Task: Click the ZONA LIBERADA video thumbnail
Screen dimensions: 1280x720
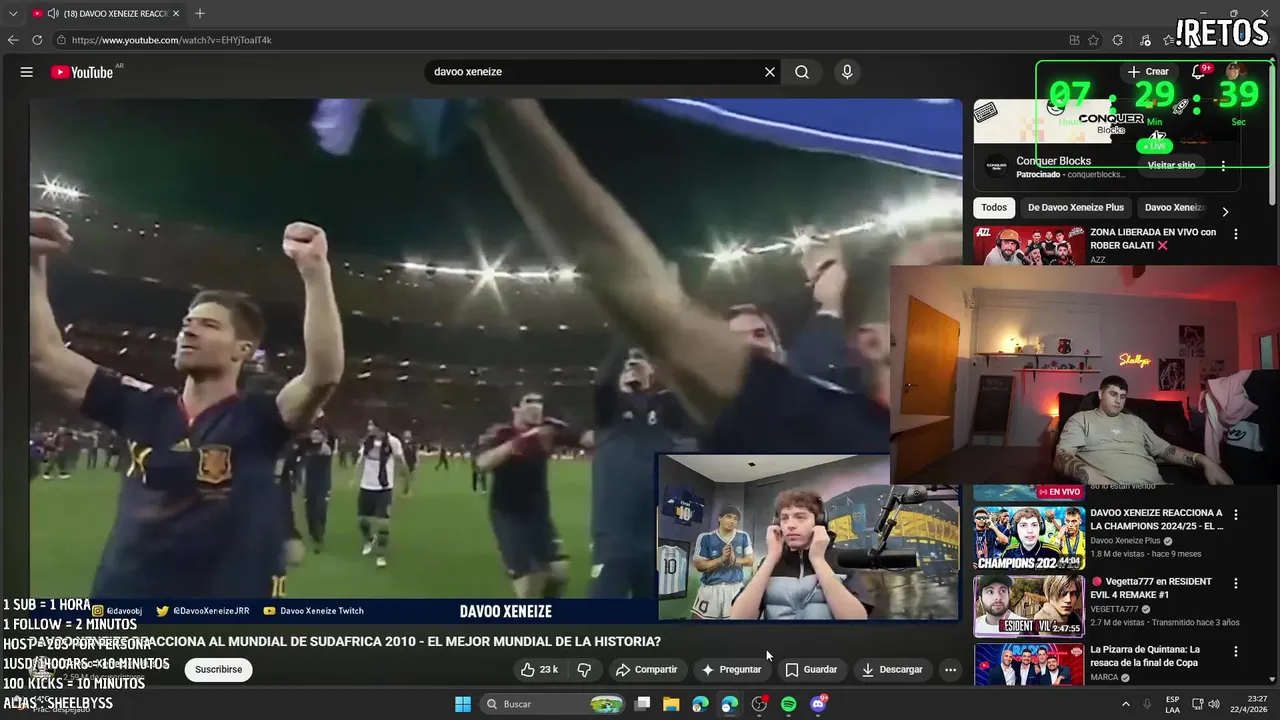Action: 1029,246
